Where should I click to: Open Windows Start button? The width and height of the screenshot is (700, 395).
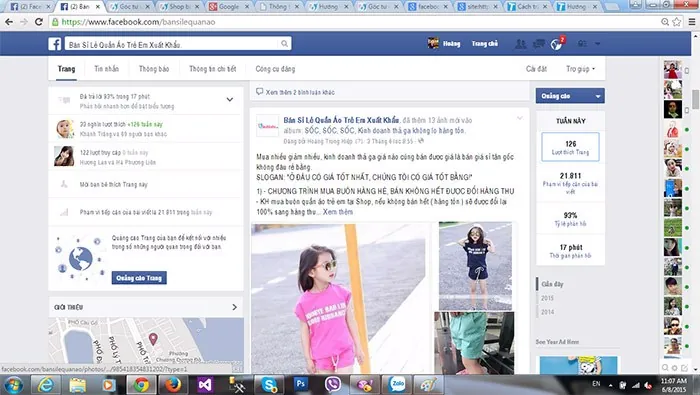[13, 385]
